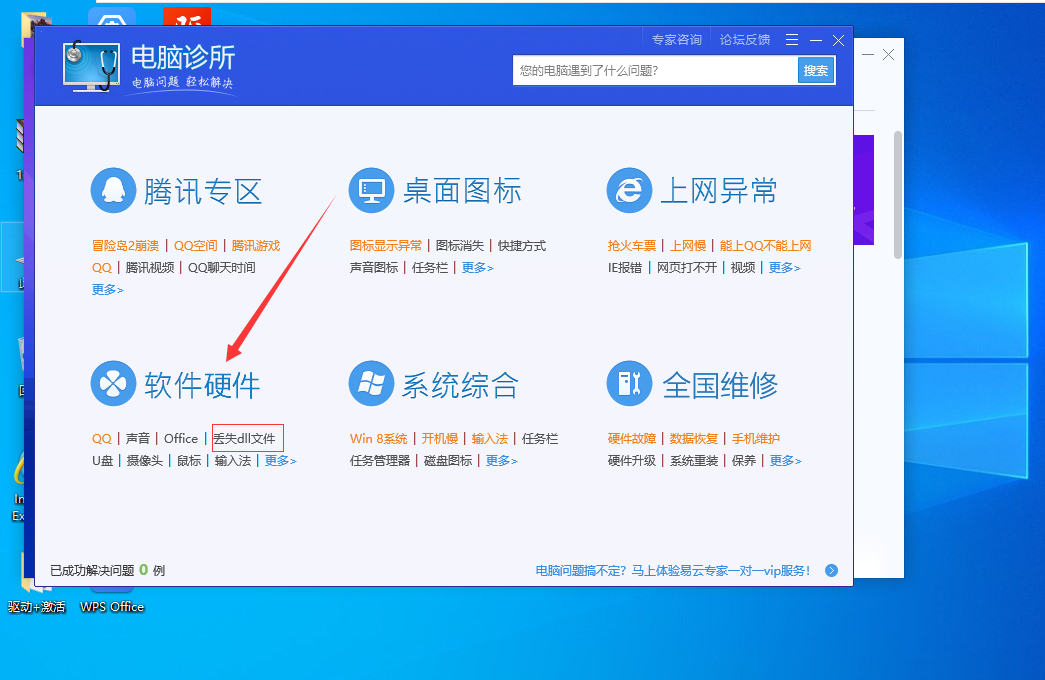Click the QQ link under 腾讯专区
Image resolution: width=1045 pixels, height=680 pixels.
102,268
